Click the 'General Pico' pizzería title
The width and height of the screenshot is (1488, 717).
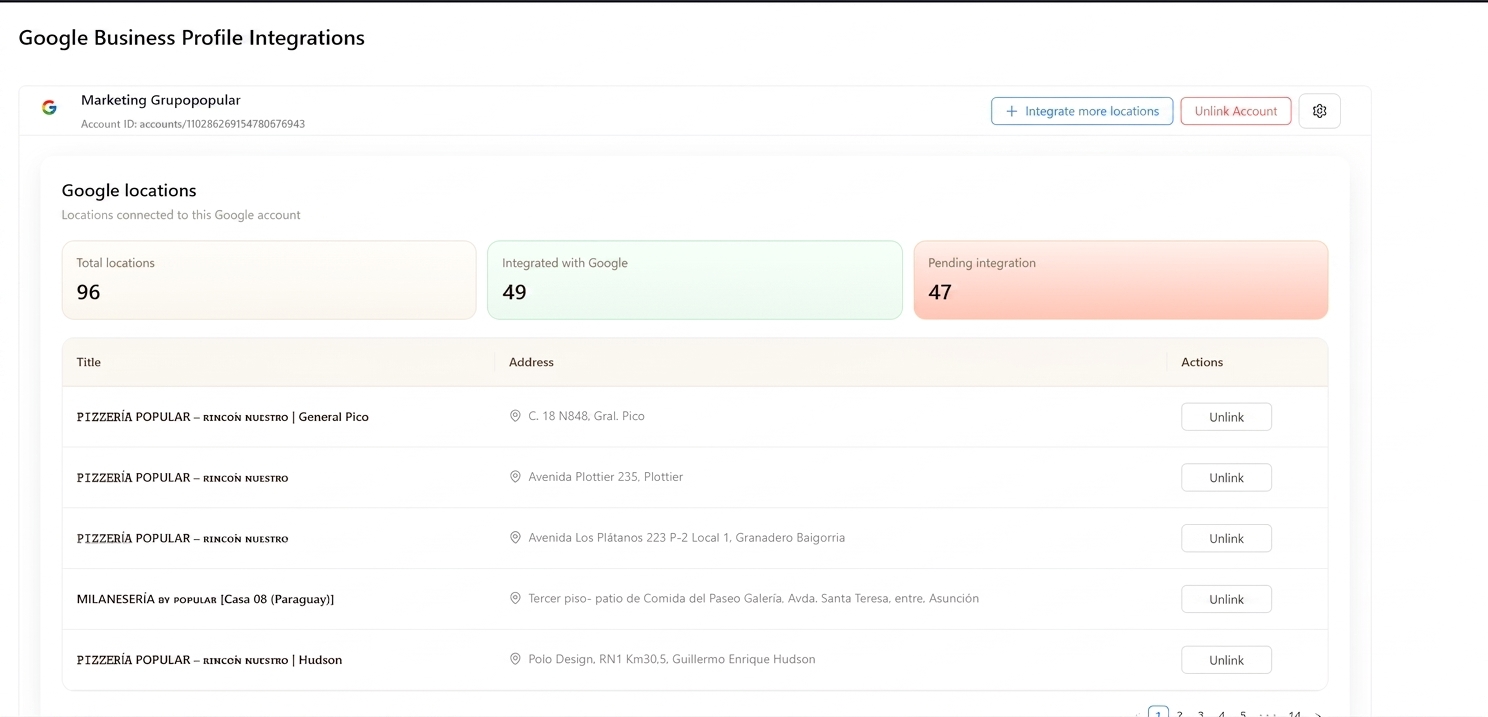[223, 417]
